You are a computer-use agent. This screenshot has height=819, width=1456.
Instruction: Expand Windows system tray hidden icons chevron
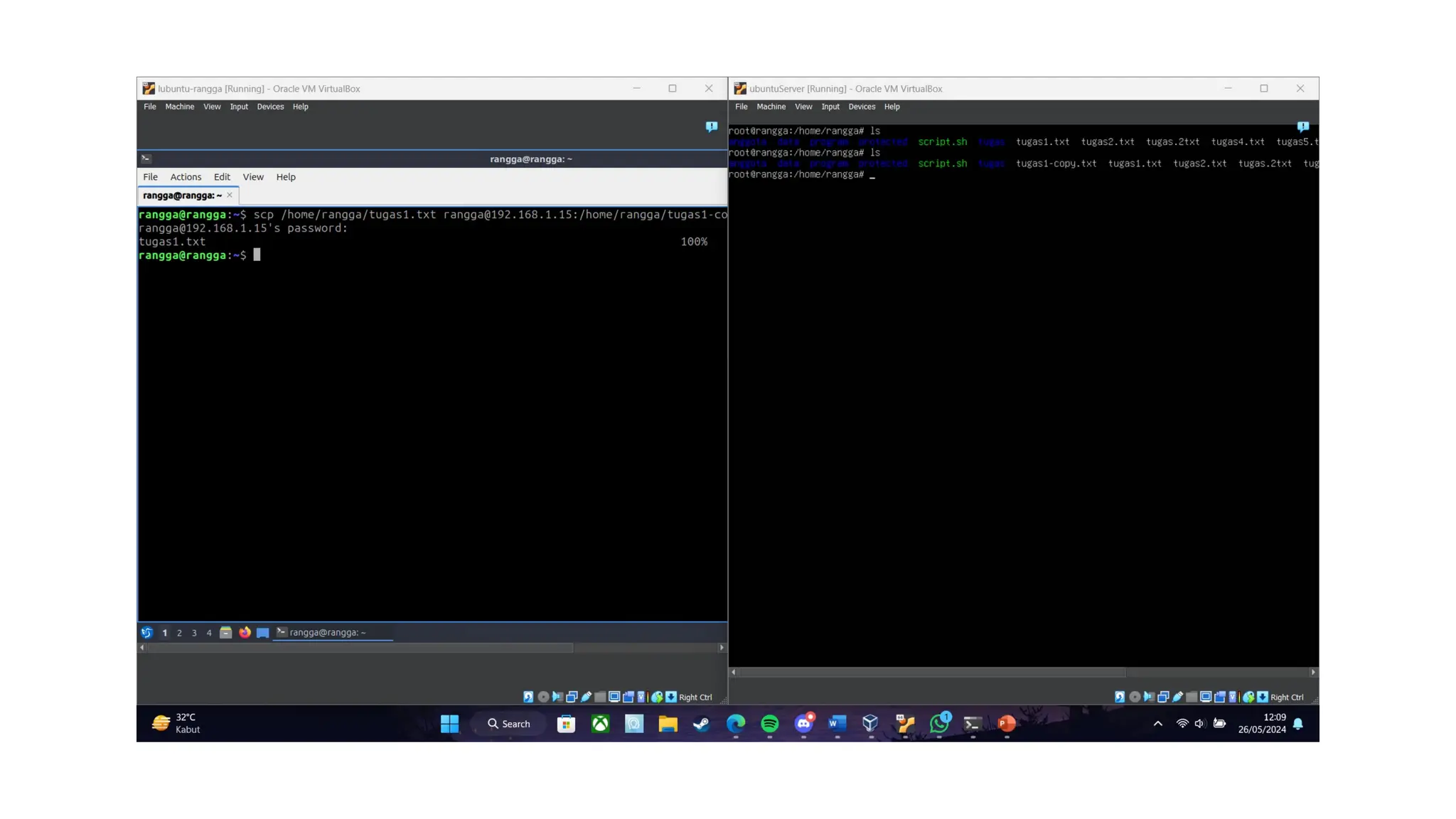coord(1157,724)
